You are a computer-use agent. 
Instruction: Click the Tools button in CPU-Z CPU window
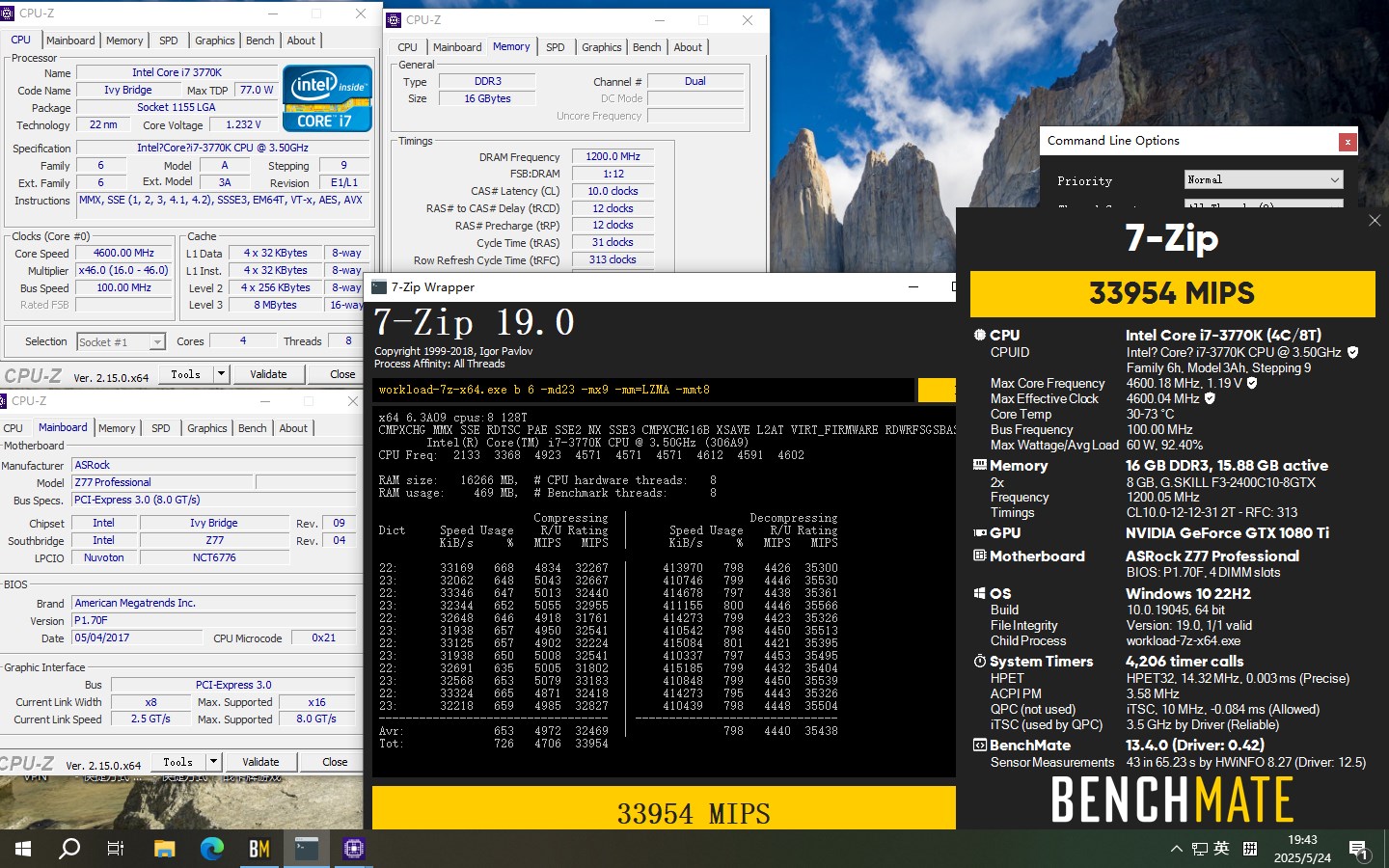(186, 374)
